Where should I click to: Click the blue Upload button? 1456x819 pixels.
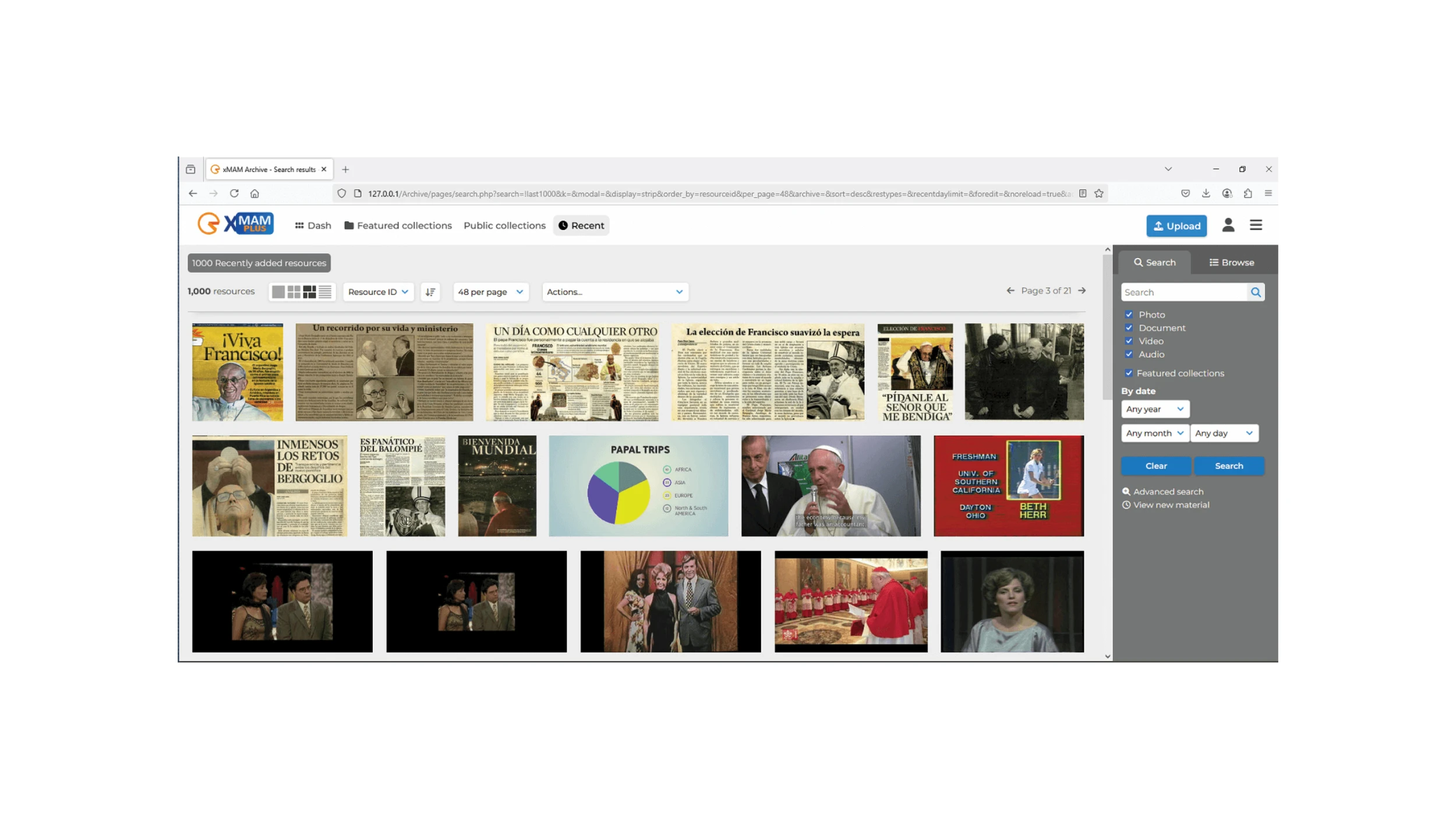(x=1176, y=226)
